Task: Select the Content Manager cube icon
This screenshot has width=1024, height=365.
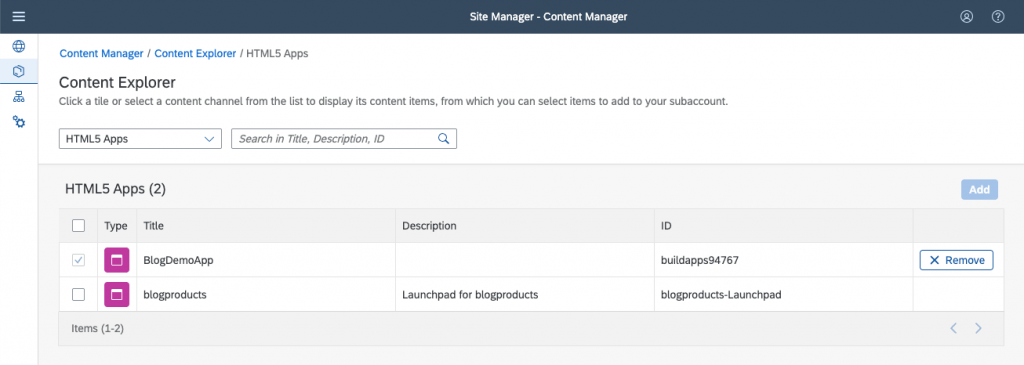Action: point(19,71)
